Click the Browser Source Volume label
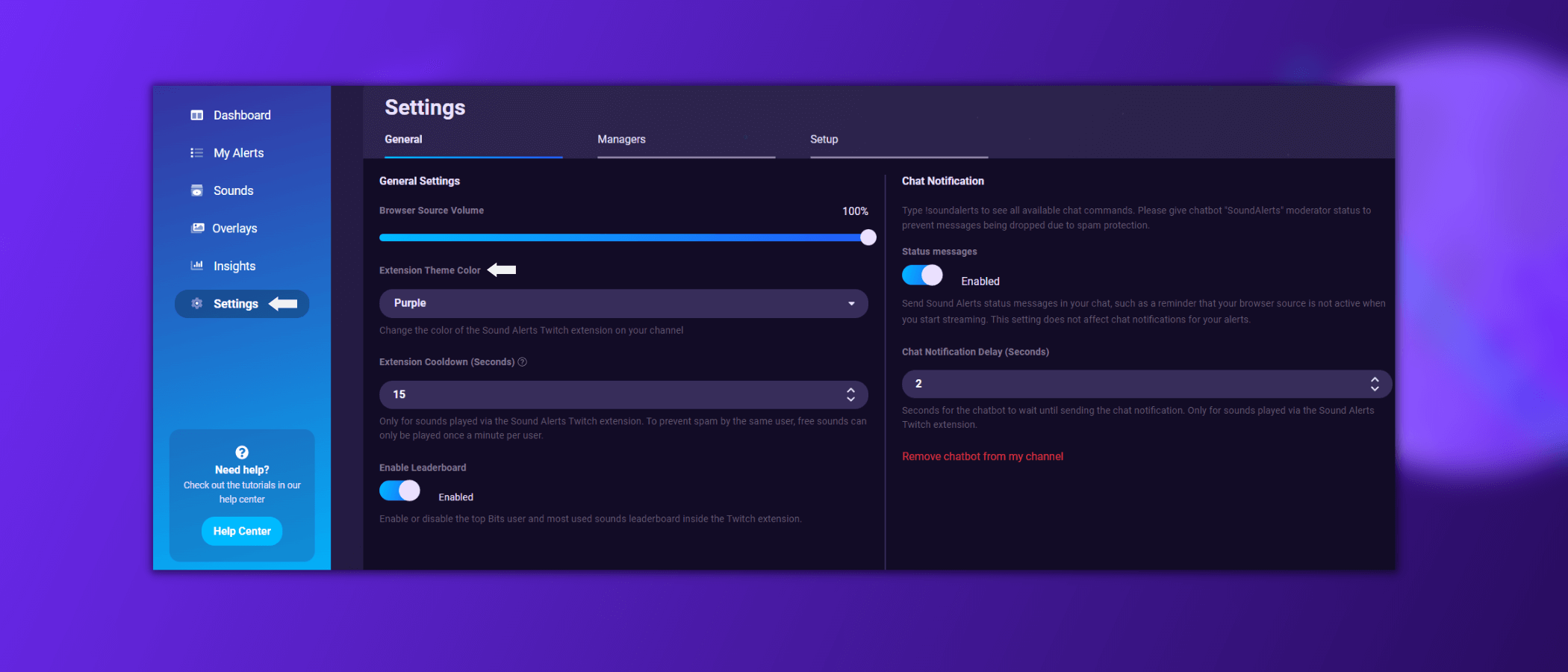 pos(432,211)
